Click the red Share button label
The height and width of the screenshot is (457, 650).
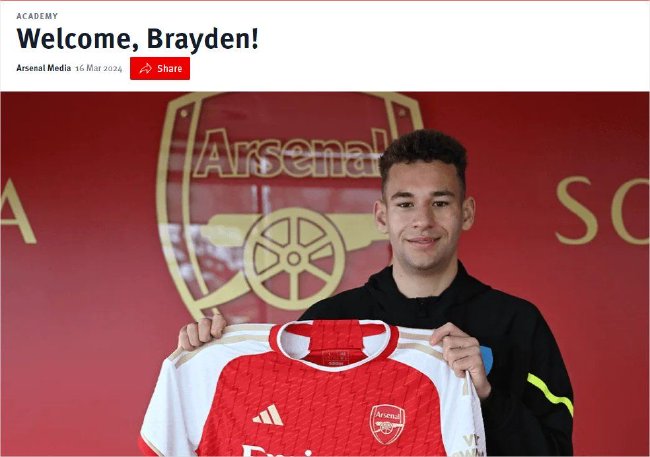[x=170, y=68]
